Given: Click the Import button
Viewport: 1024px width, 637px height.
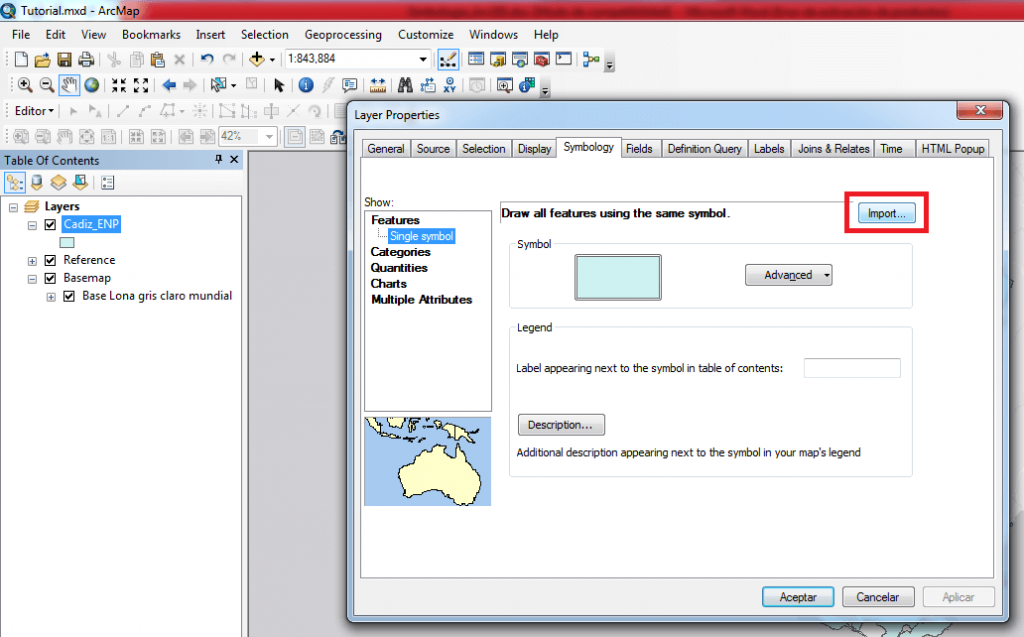Looking at the screenshot, I should click(x=886, y=214).
